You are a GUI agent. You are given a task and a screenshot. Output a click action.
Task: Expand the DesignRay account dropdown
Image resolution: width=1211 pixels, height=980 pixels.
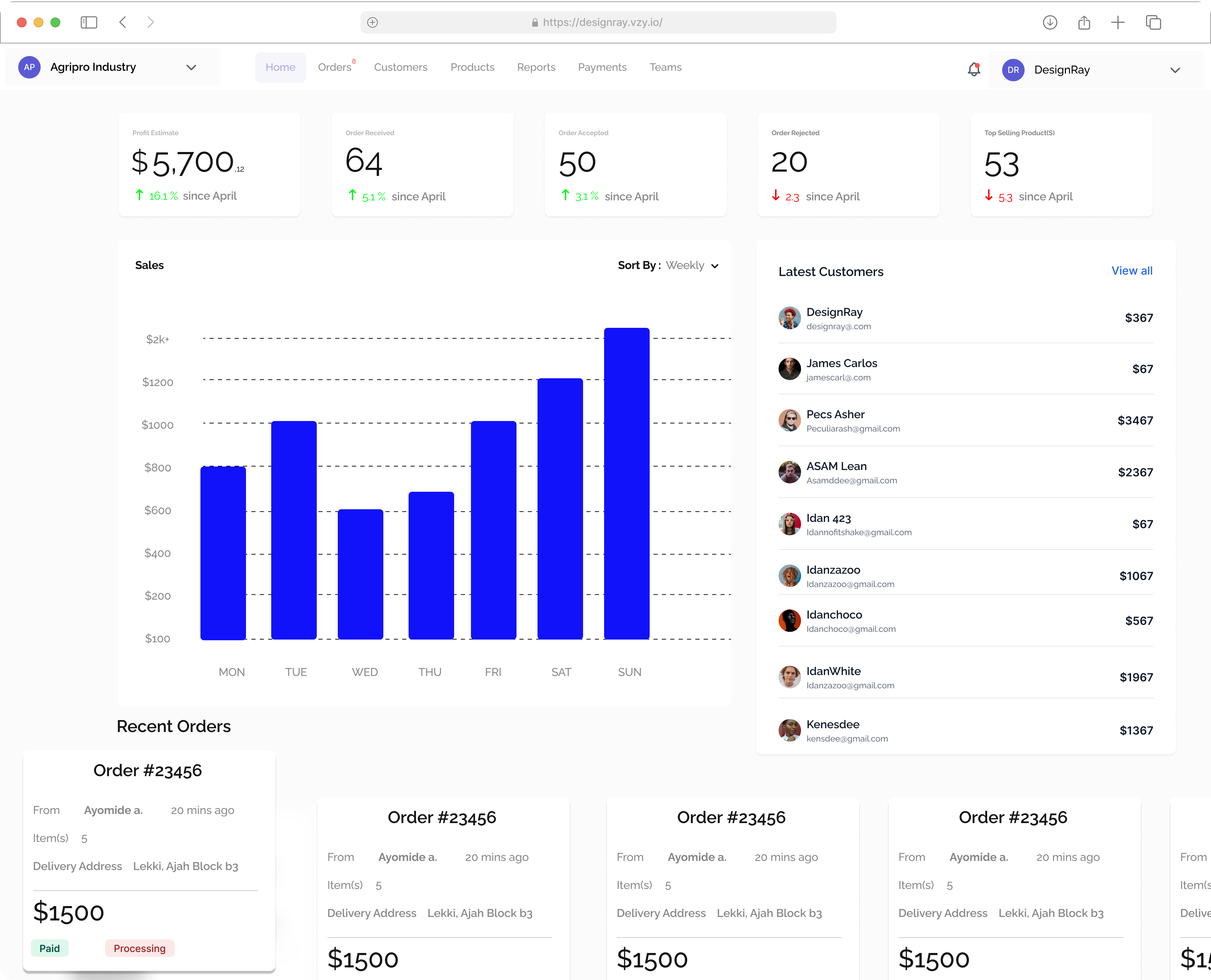1175,70
